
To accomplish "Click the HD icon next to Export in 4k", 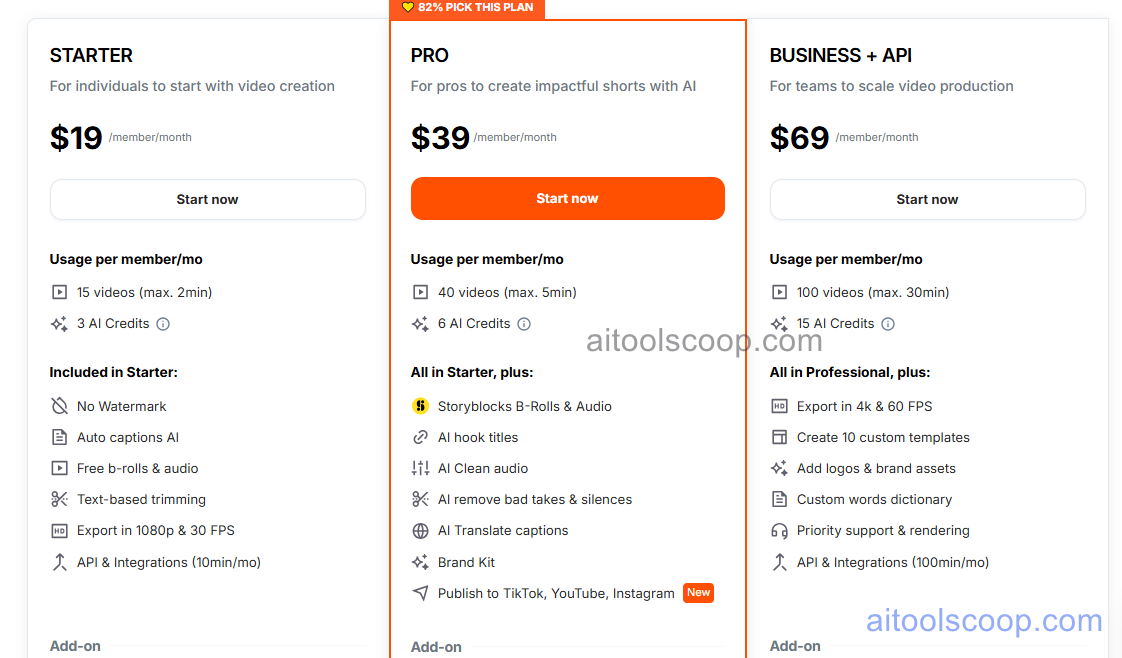I will (781, 406).
